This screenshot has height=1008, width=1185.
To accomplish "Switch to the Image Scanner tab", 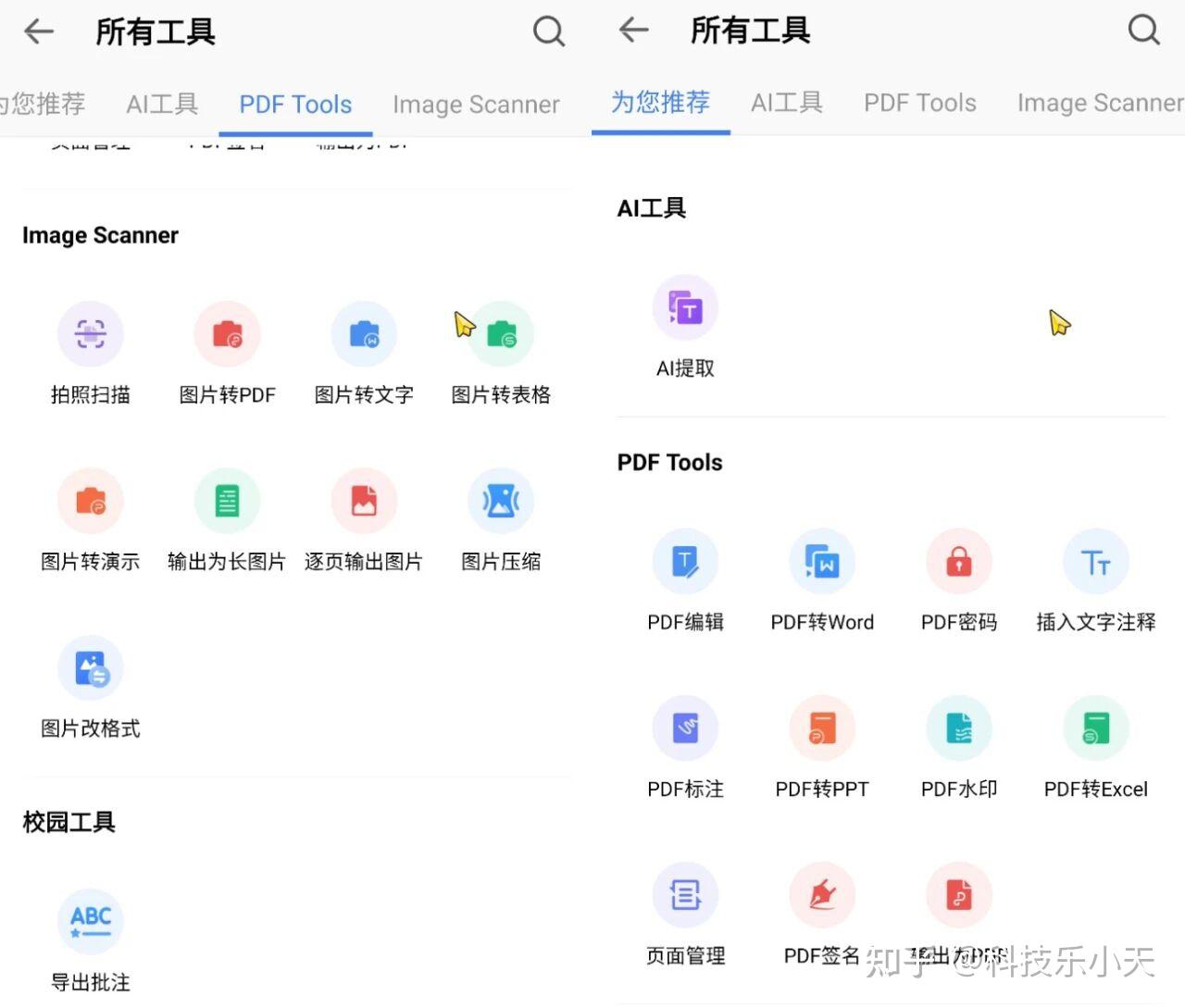I will pyautogui.click(x=476, y=105).
